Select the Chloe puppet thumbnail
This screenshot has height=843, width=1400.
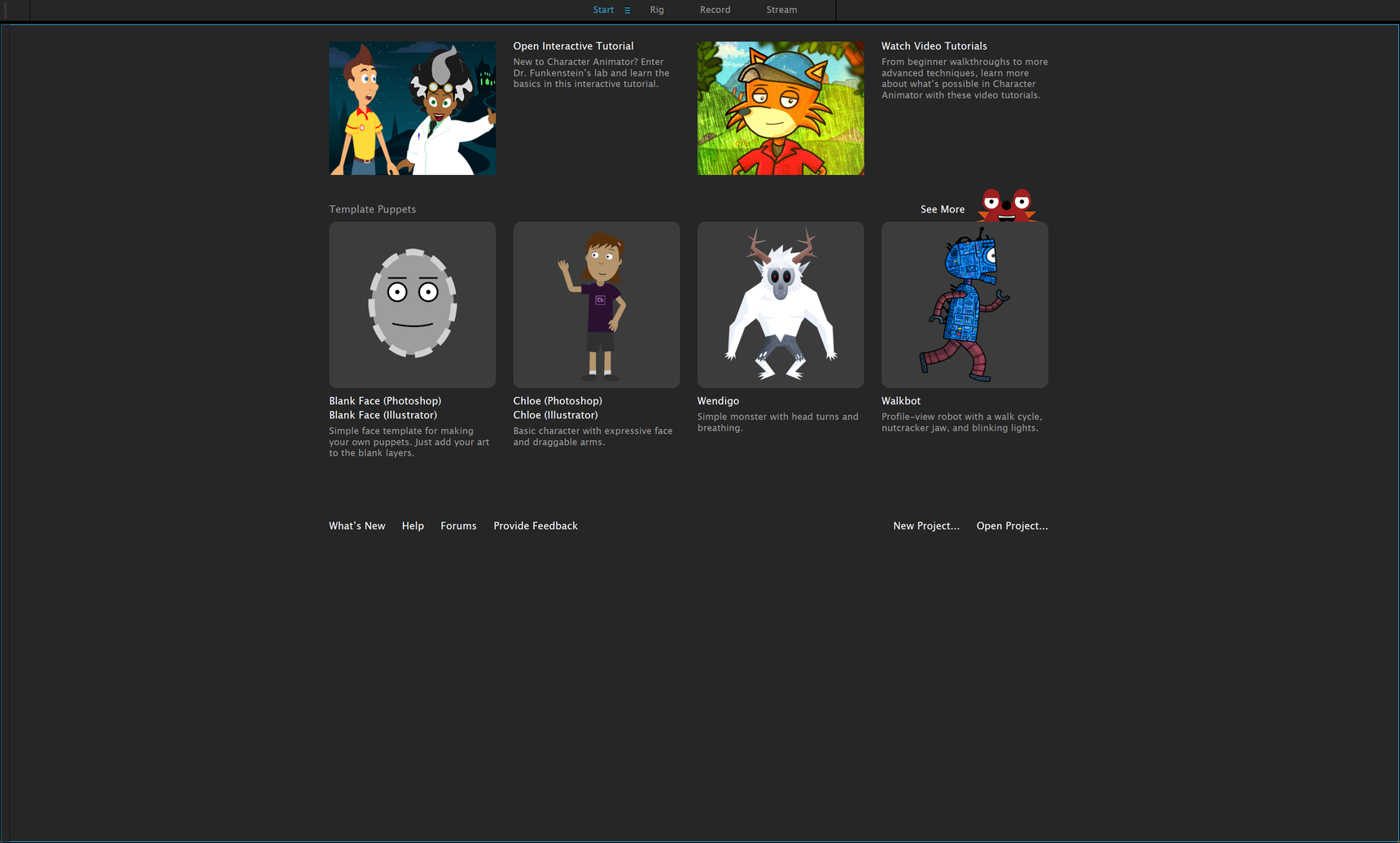[x=596, y=304]
